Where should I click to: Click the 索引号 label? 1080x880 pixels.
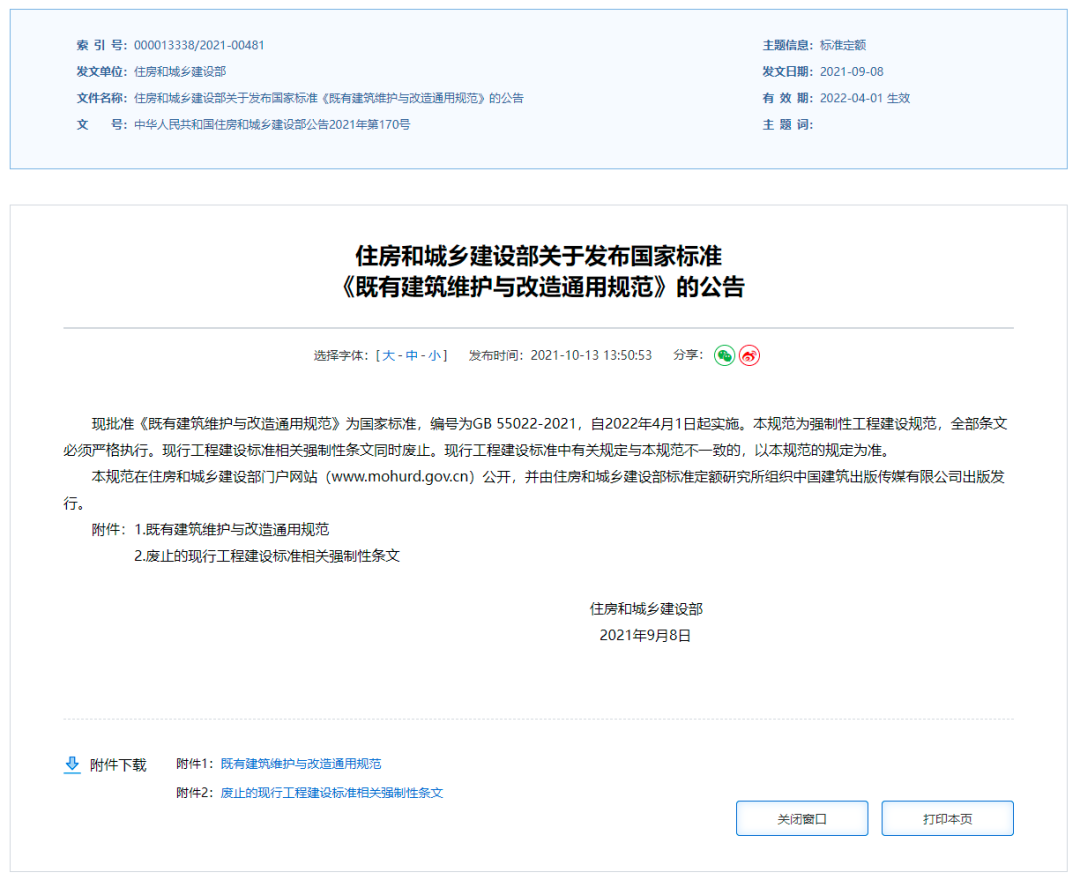point(101,45)
